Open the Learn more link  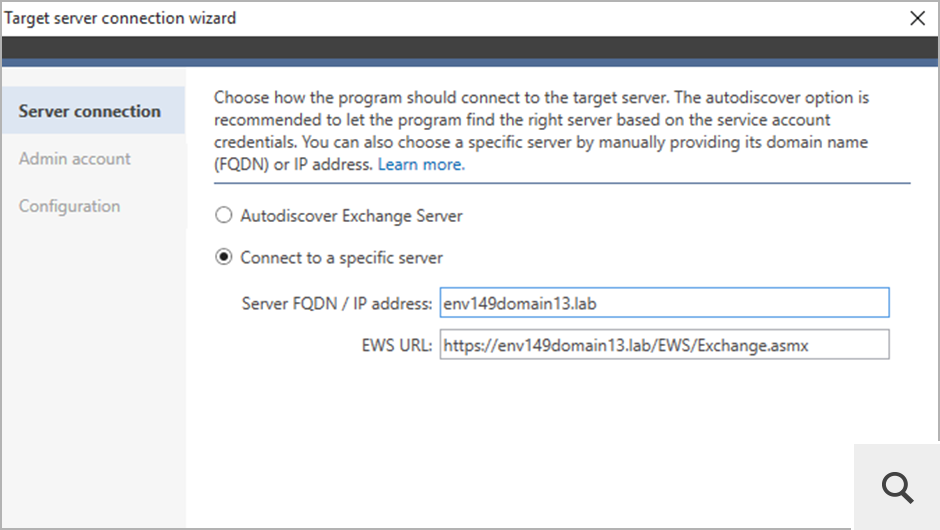click(421, 165)
